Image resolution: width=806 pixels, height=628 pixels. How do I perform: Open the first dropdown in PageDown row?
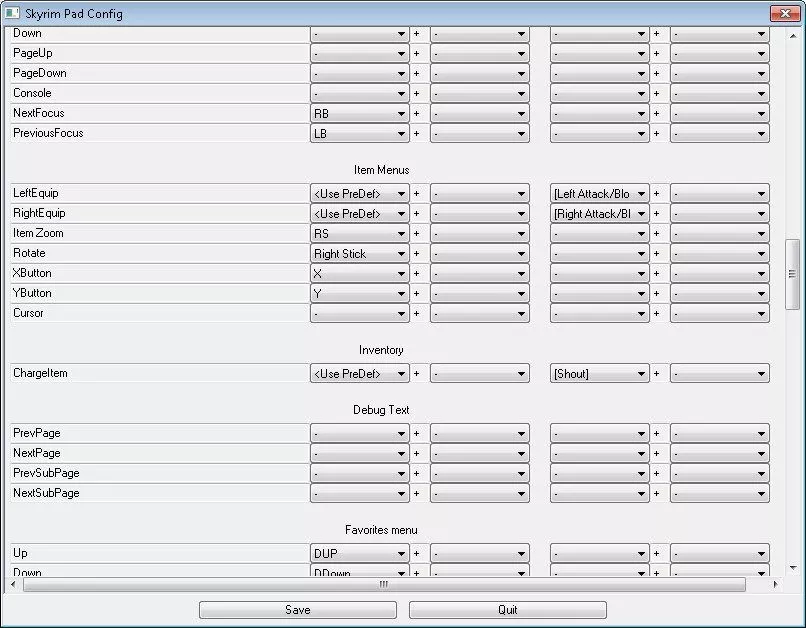point(359,73)
